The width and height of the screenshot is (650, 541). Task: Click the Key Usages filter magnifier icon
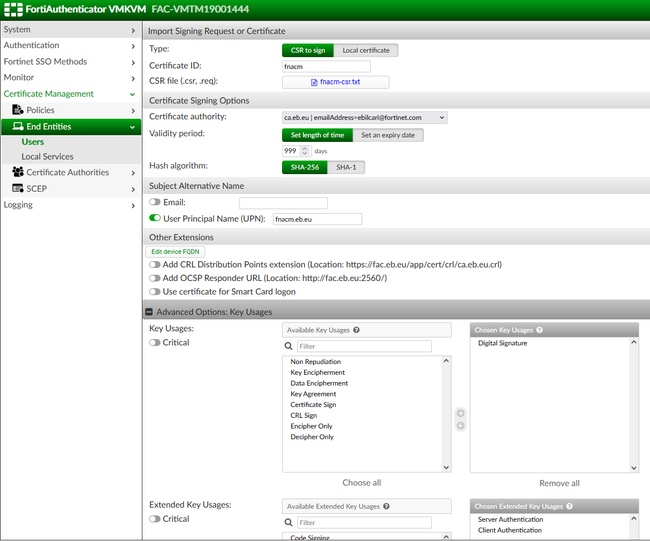coord(289,346)
